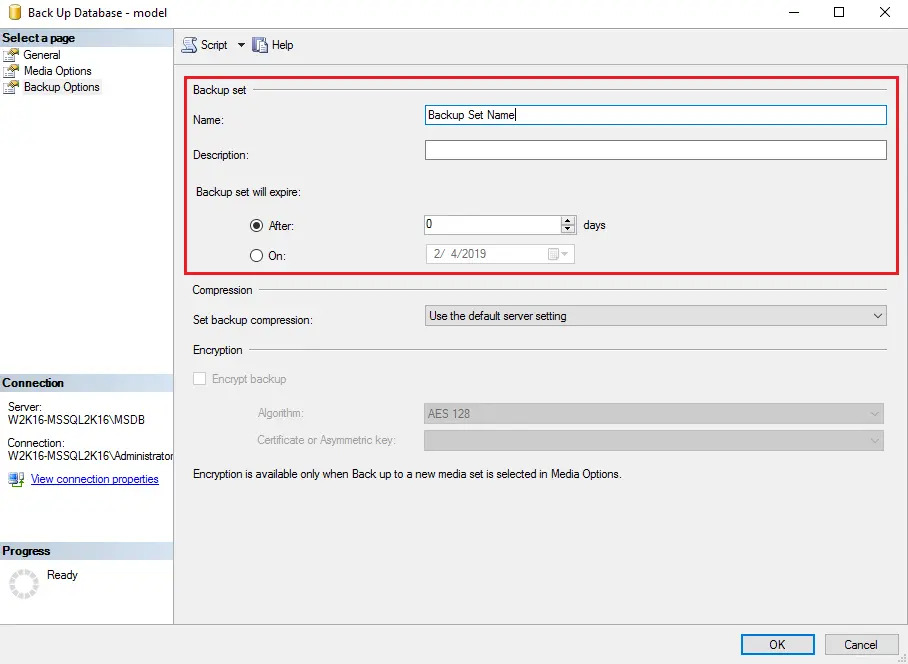Increase expiration days with up arrow
Viewport: 908px width, 664px height.
pyautogui.click(x=568, y=221)
